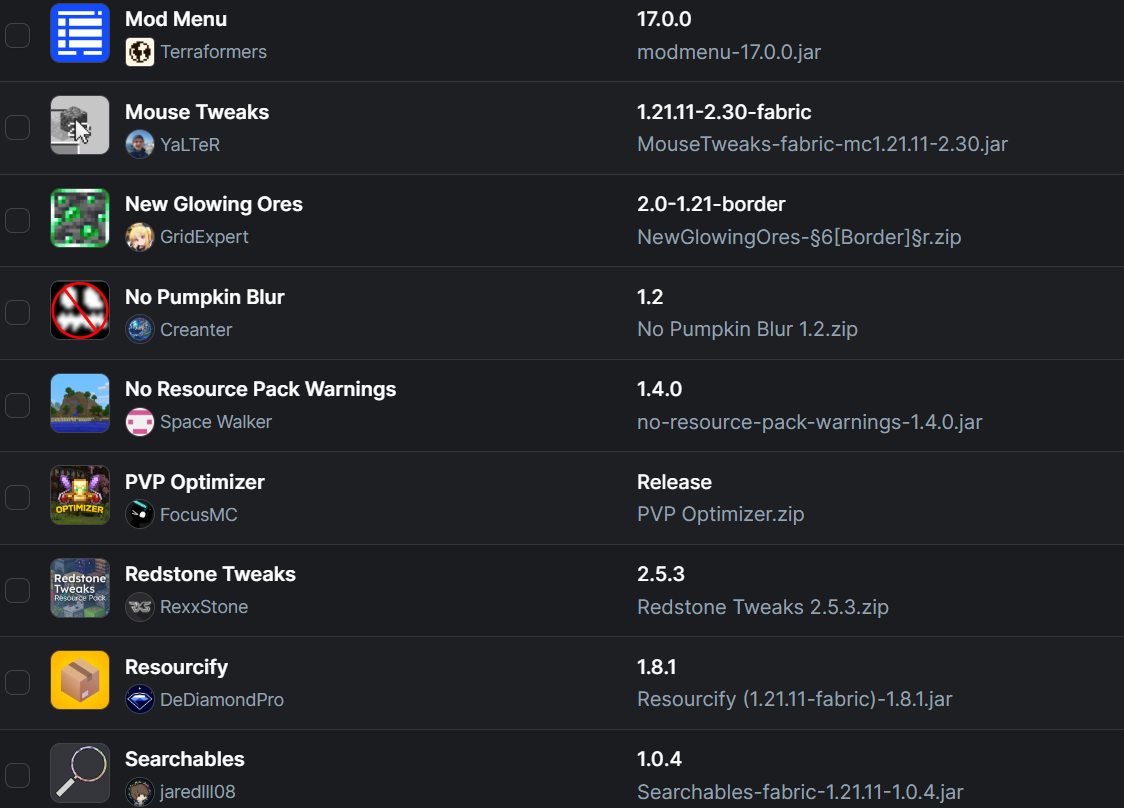Open the Mod Menu blue list icon

80,33
